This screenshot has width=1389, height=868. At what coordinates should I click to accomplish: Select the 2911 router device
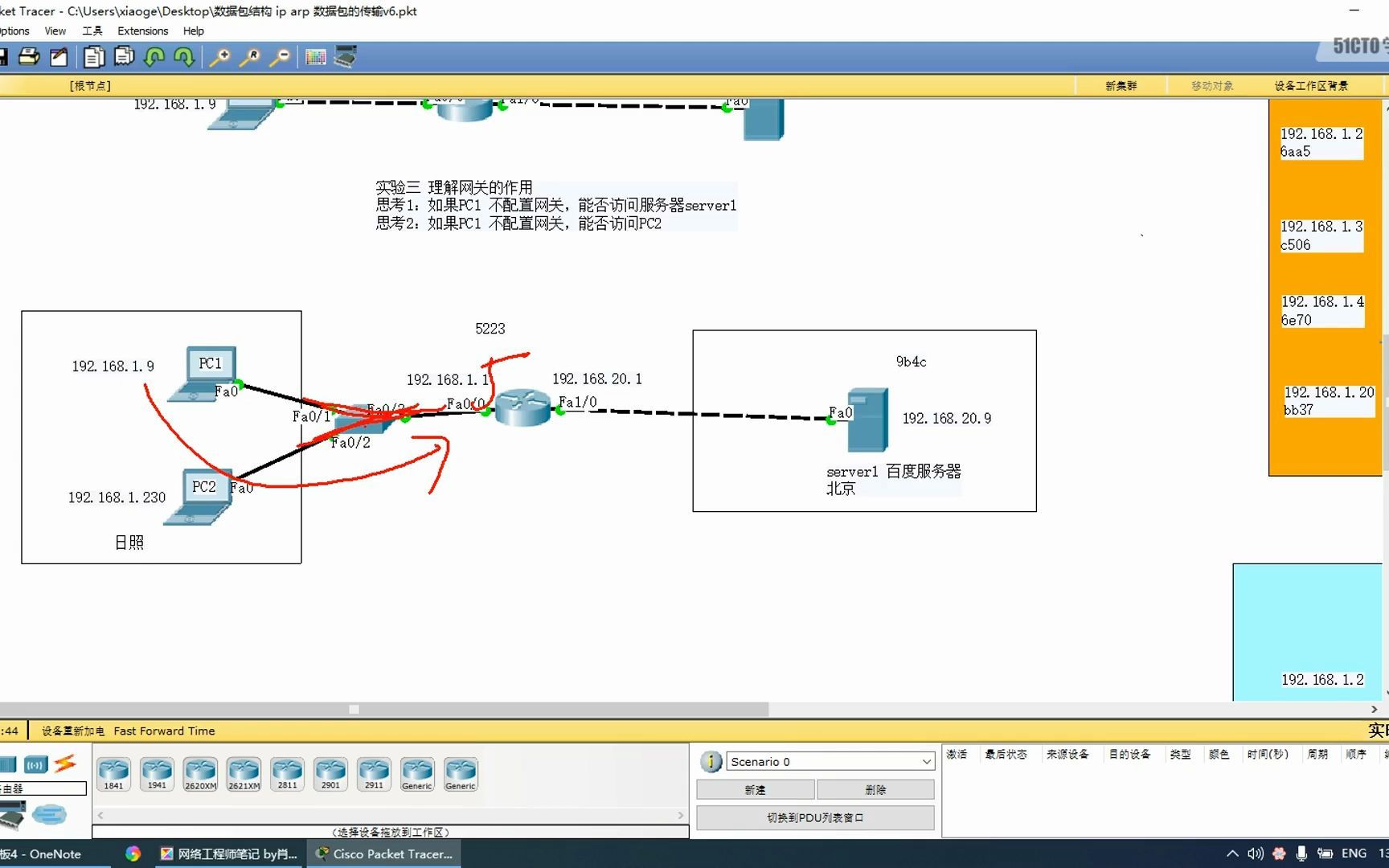(374, 774)
